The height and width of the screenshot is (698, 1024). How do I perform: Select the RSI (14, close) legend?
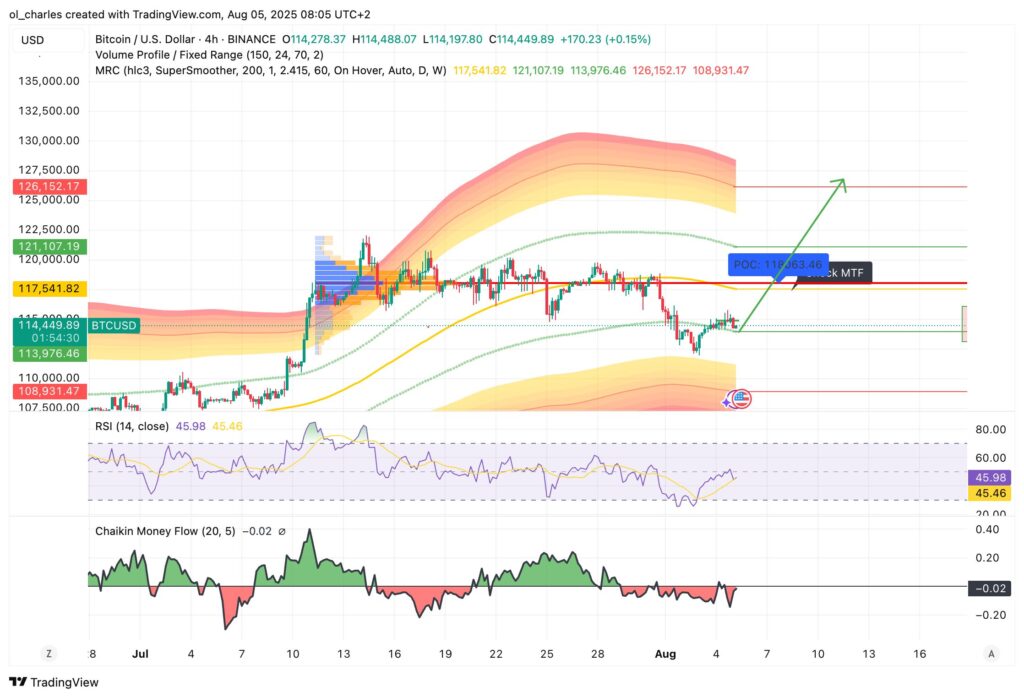pyautogui.click(x=132, y=426)
